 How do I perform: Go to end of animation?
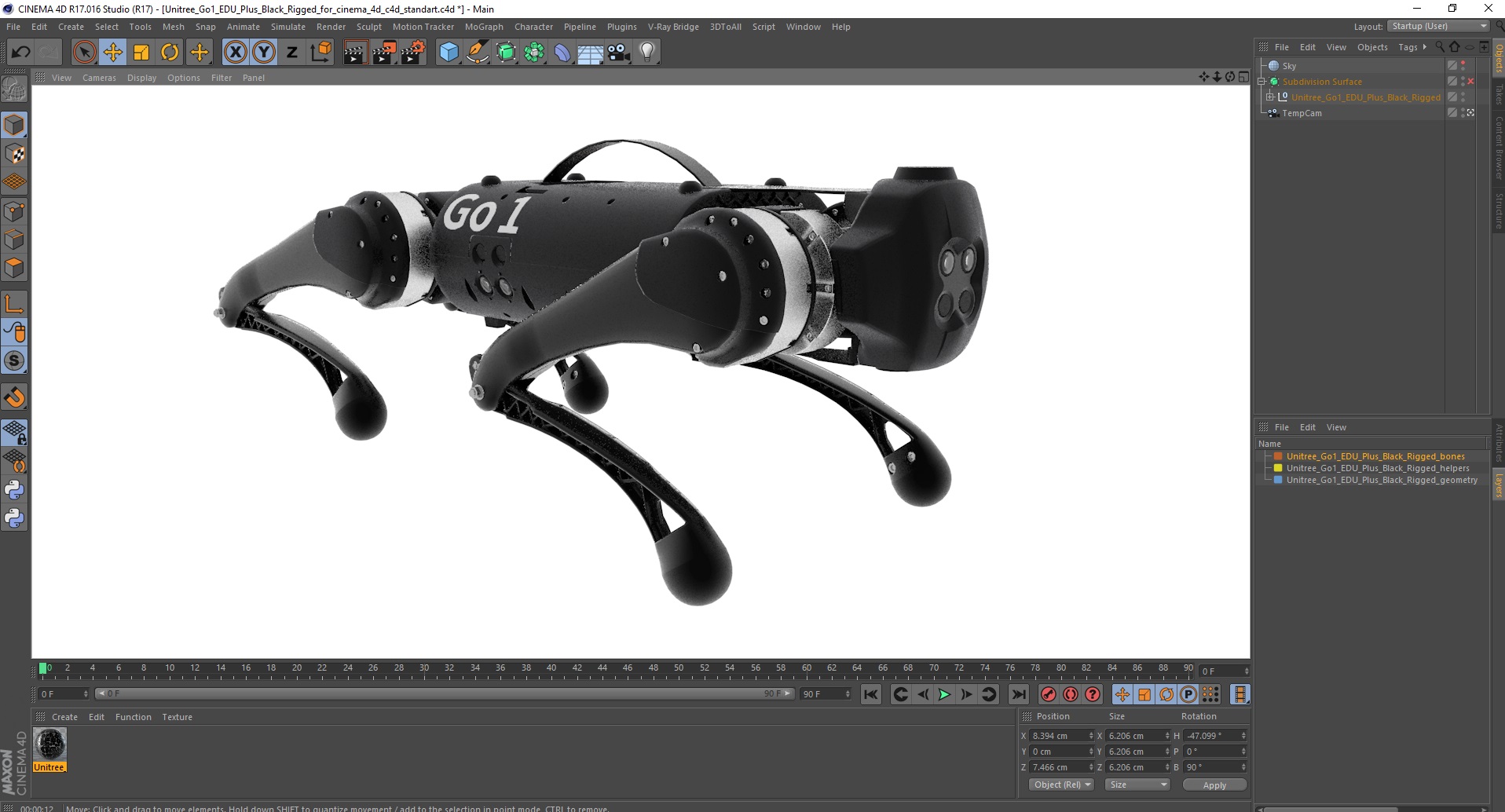coord(1019,694)
